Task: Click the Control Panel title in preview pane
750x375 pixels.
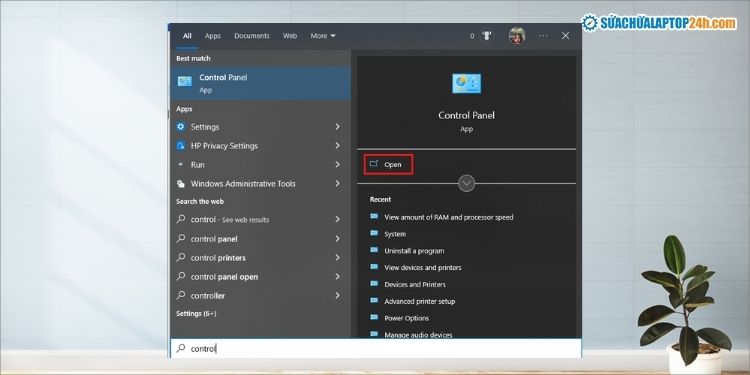Action: [x=466, y=115]
